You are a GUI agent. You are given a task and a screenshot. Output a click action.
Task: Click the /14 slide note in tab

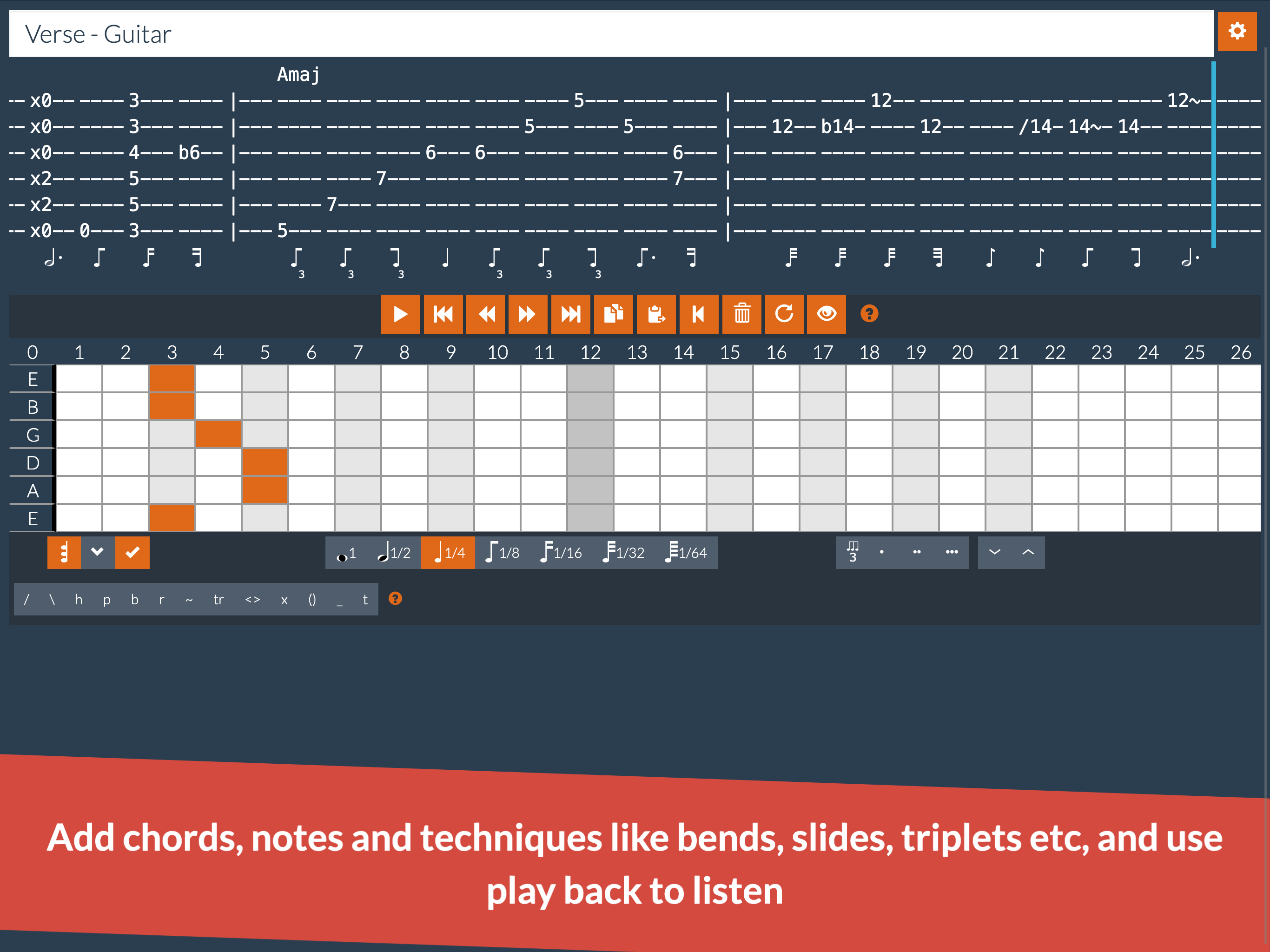tap(1035, 126)
